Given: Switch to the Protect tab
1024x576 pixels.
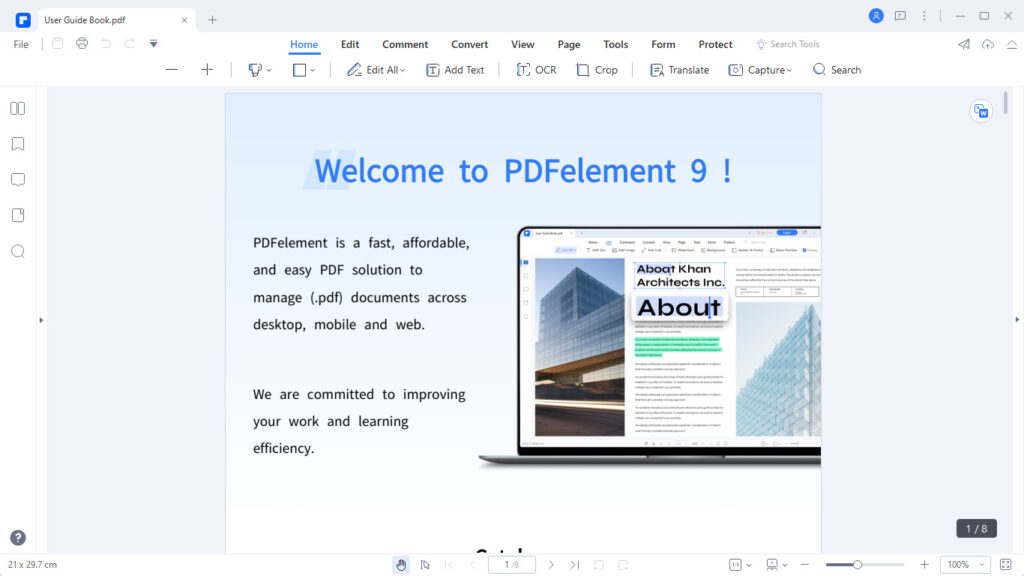Looking at the screenshot, I should tap(715, 44).
